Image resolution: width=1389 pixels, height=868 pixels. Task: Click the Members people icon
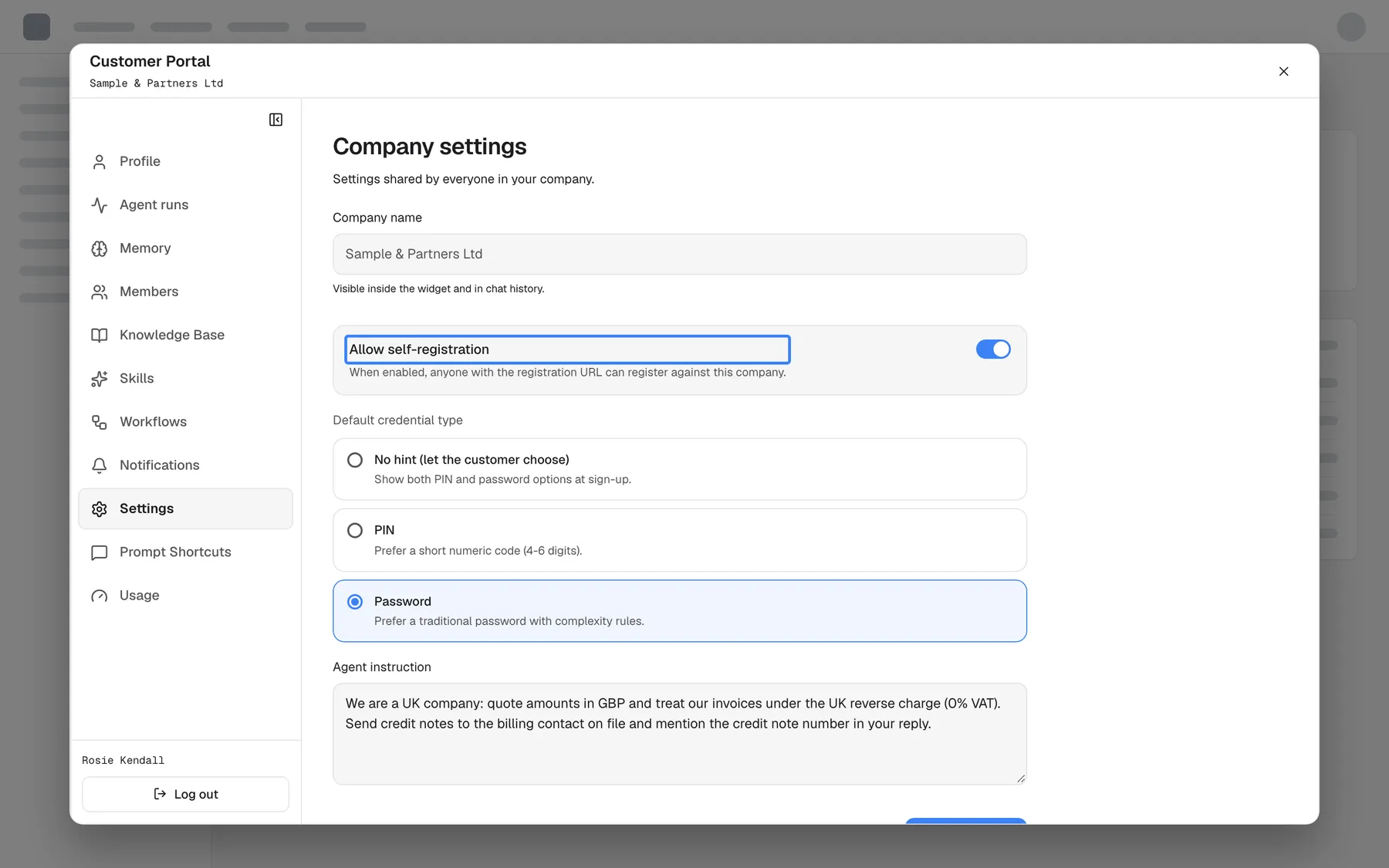[100, 292]
